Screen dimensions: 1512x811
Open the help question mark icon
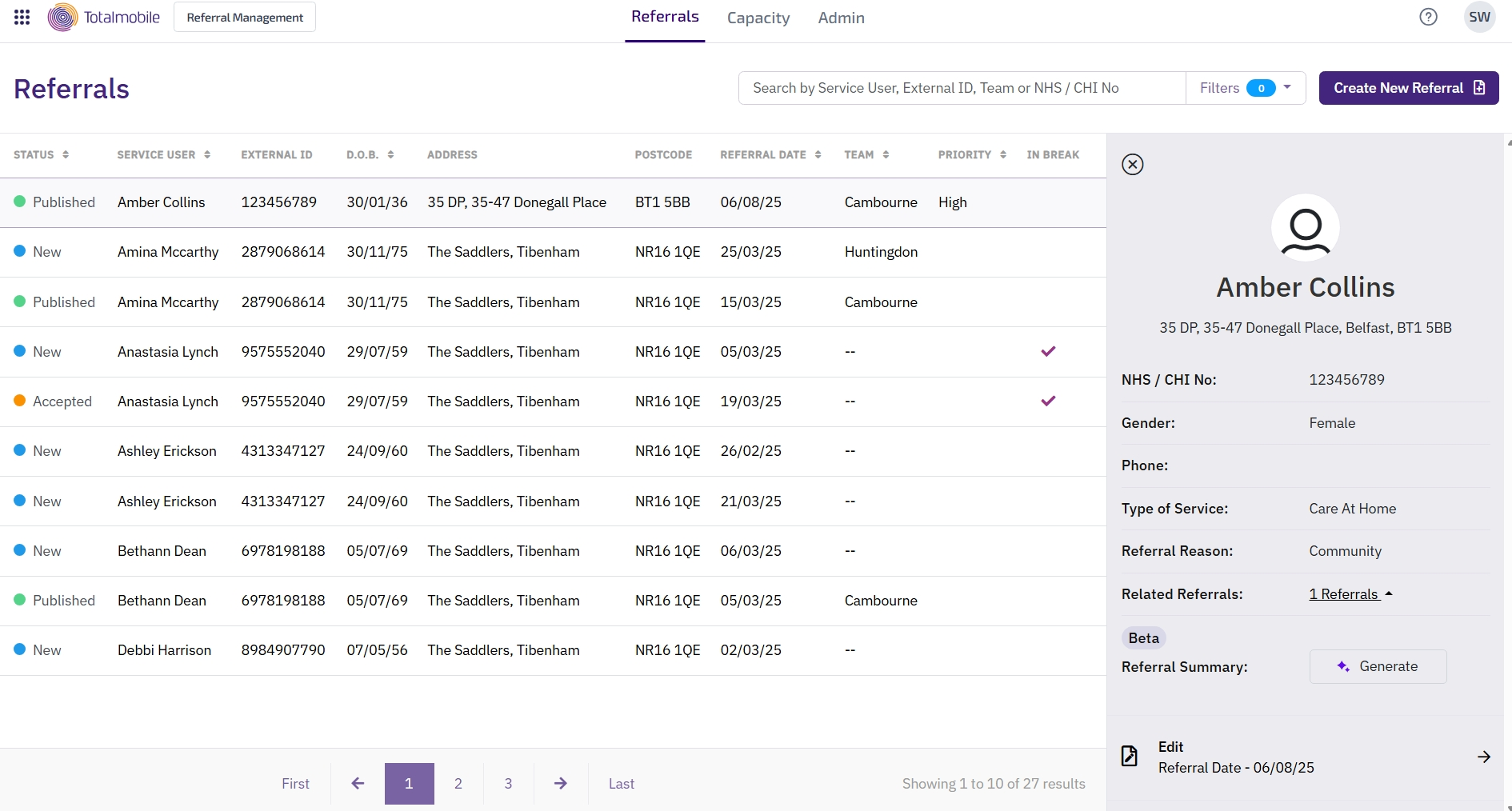[1428, 17]
